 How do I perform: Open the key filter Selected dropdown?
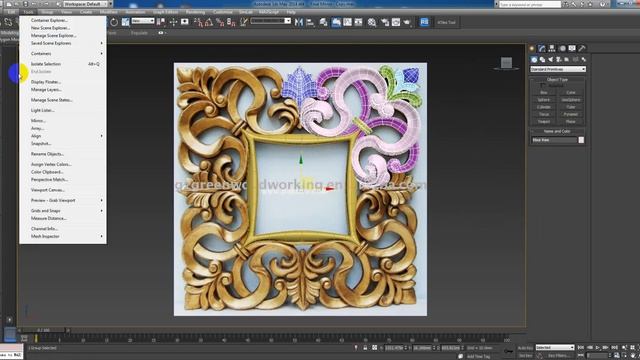click(555, 347)
